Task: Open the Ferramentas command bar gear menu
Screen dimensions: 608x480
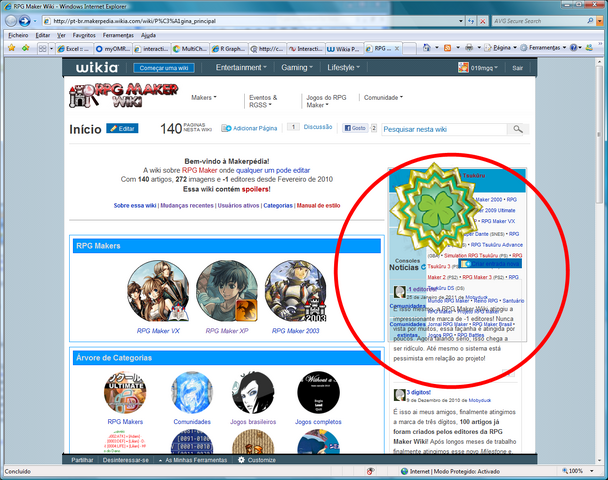Action: tap(543, 48)
